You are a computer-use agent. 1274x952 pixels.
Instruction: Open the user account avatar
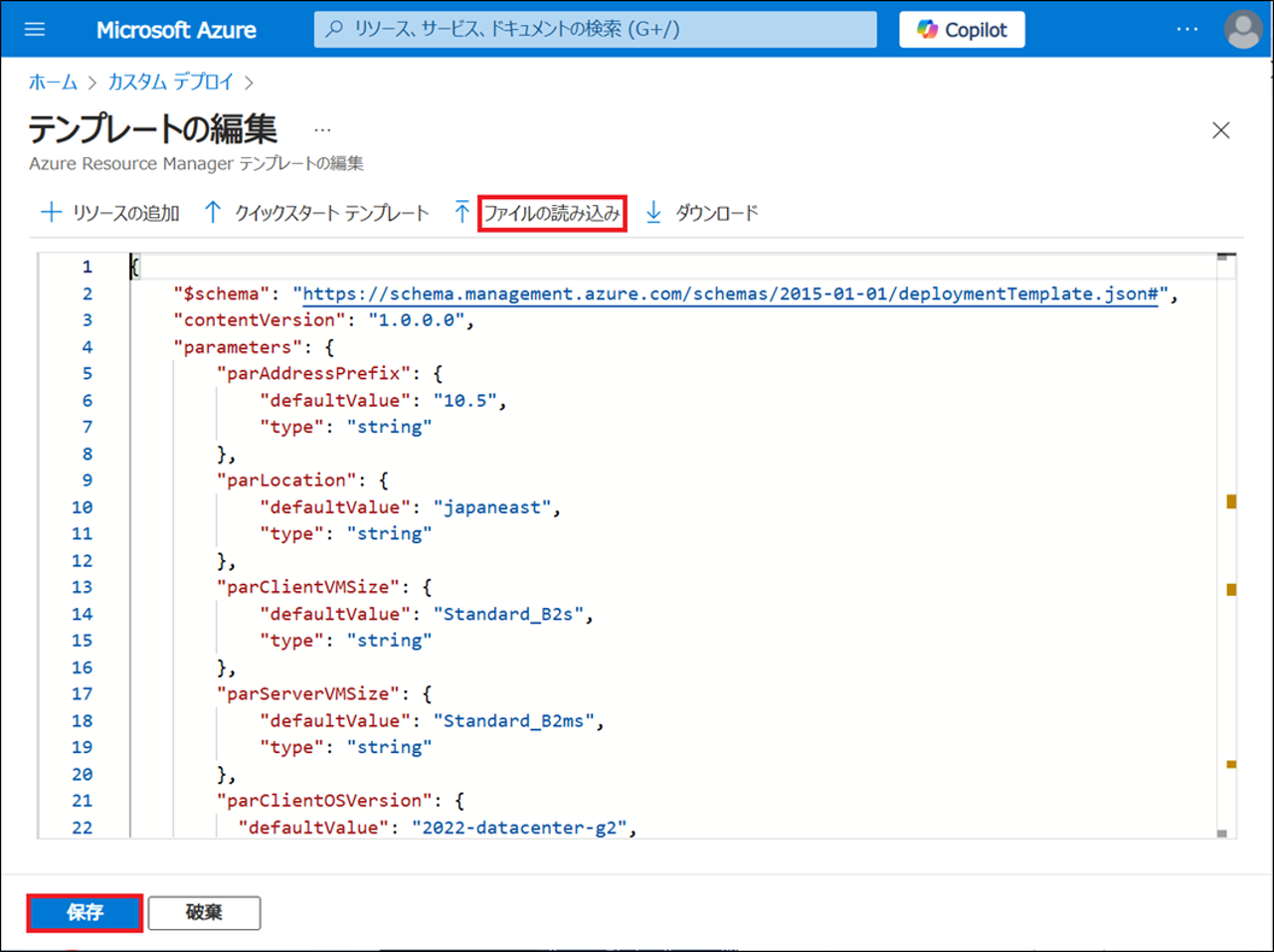(x=1242, y=29)
